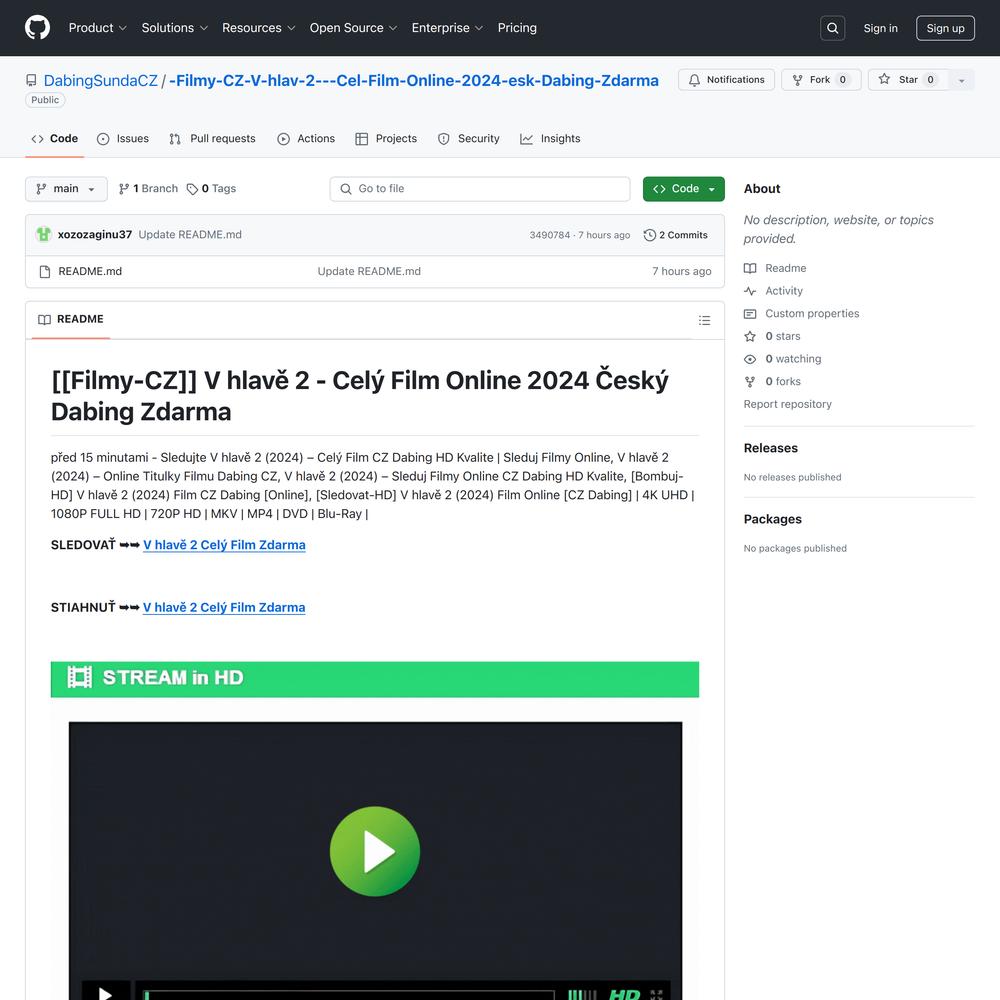Go to the Pricing page
The image size is (1000, 1000).
517,28
